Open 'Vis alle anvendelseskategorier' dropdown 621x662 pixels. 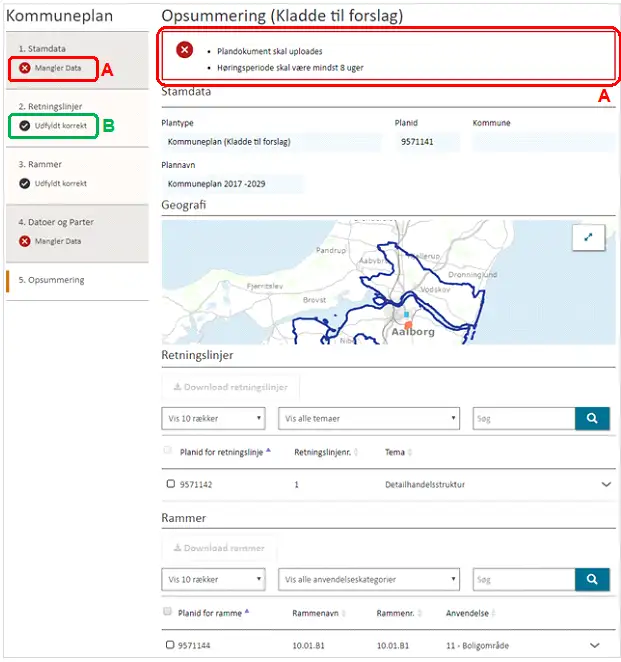(369, 579)
